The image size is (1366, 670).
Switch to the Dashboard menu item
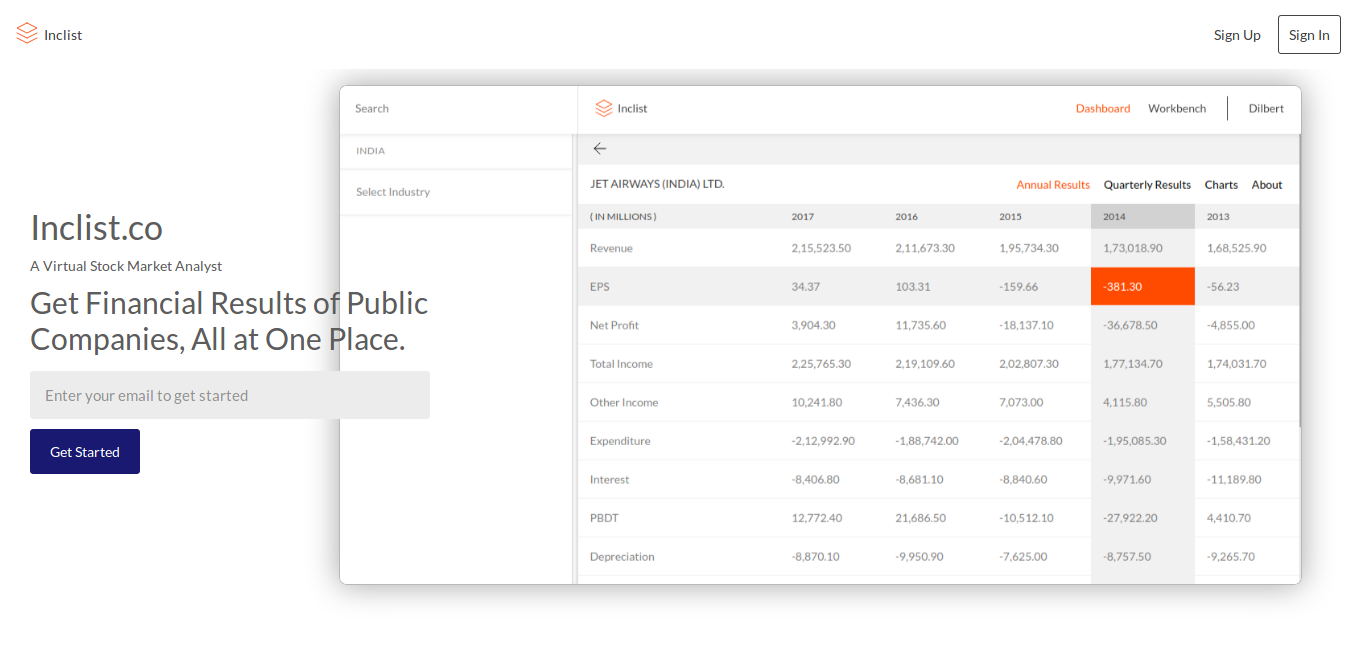1103,109
